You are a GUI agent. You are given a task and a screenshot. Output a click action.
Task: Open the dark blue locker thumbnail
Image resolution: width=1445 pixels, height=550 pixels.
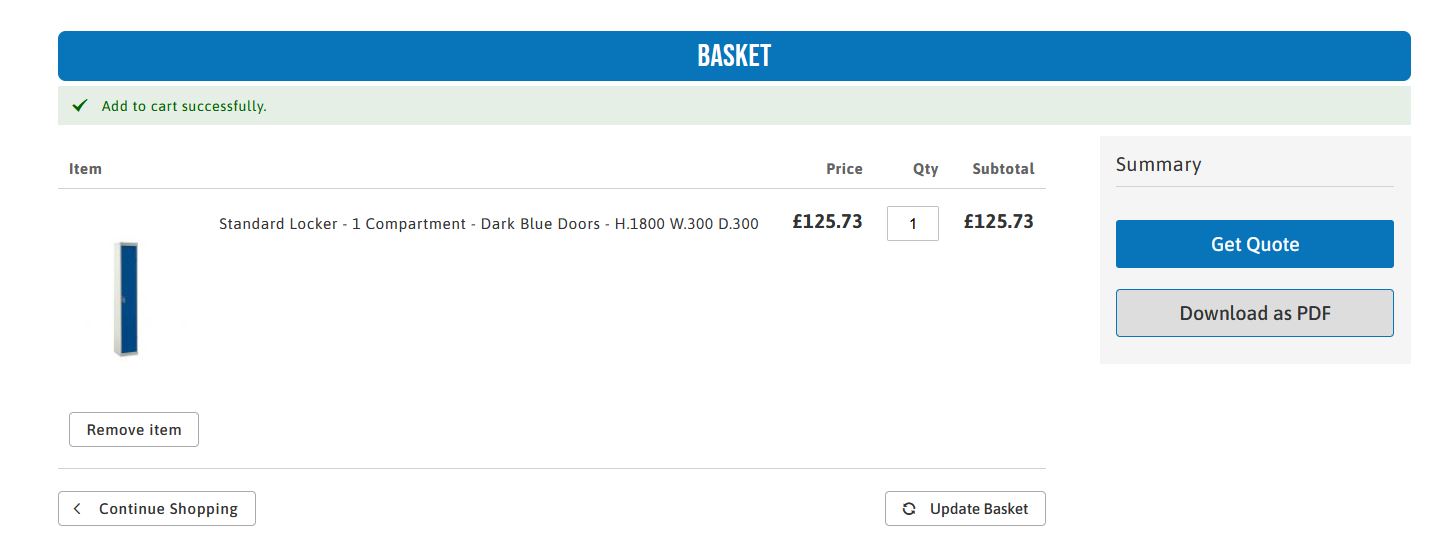(x=126, y=298)
